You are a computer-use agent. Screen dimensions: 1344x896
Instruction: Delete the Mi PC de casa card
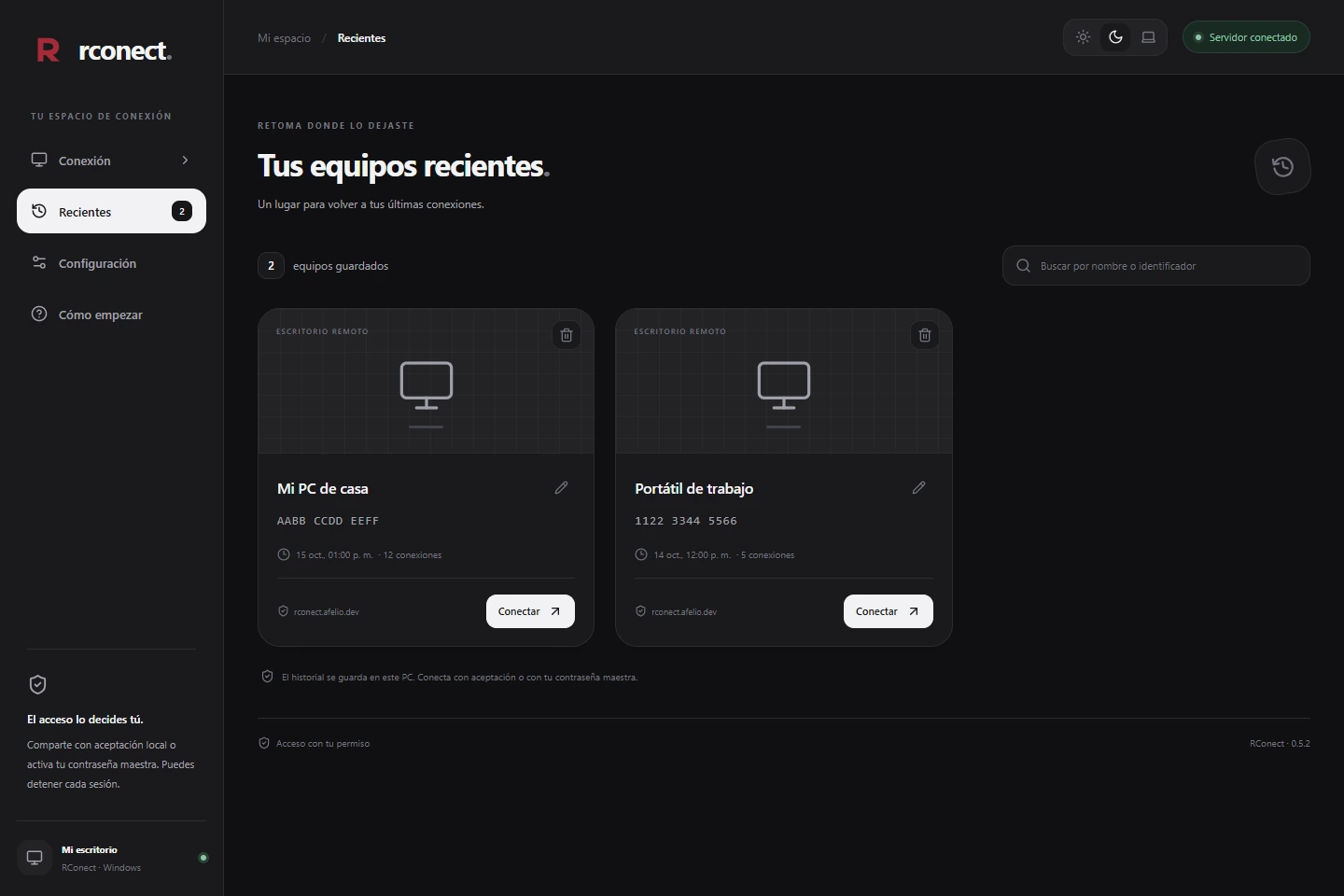coord(567,335)
